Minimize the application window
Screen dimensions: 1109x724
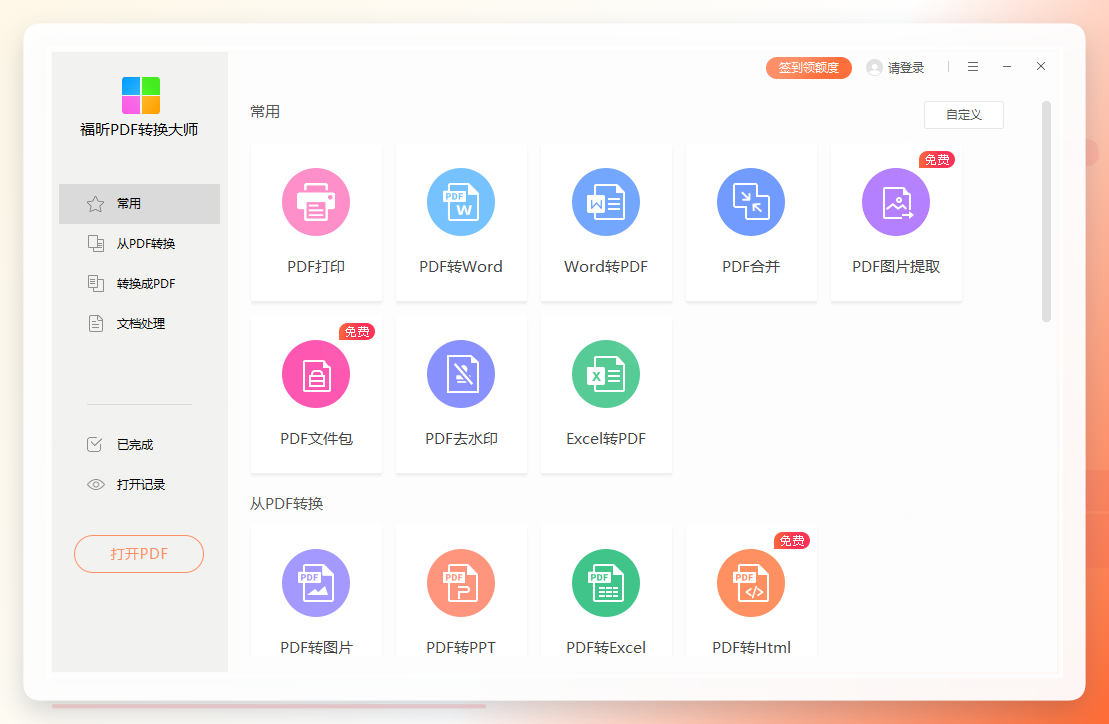pos(1006,66)
